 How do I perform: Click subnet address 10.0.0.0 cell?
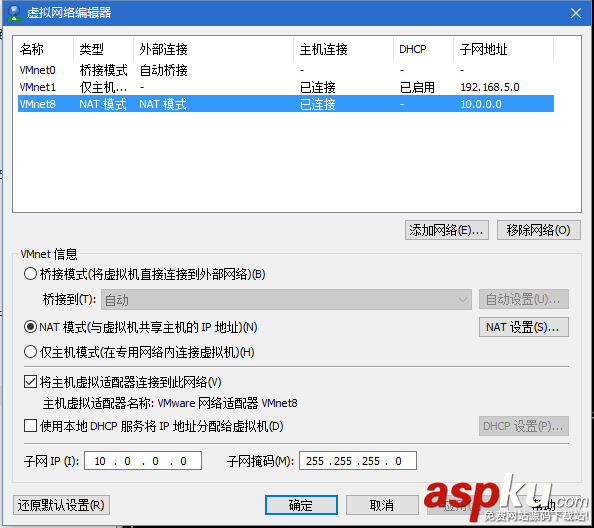(x=481, y=104)
